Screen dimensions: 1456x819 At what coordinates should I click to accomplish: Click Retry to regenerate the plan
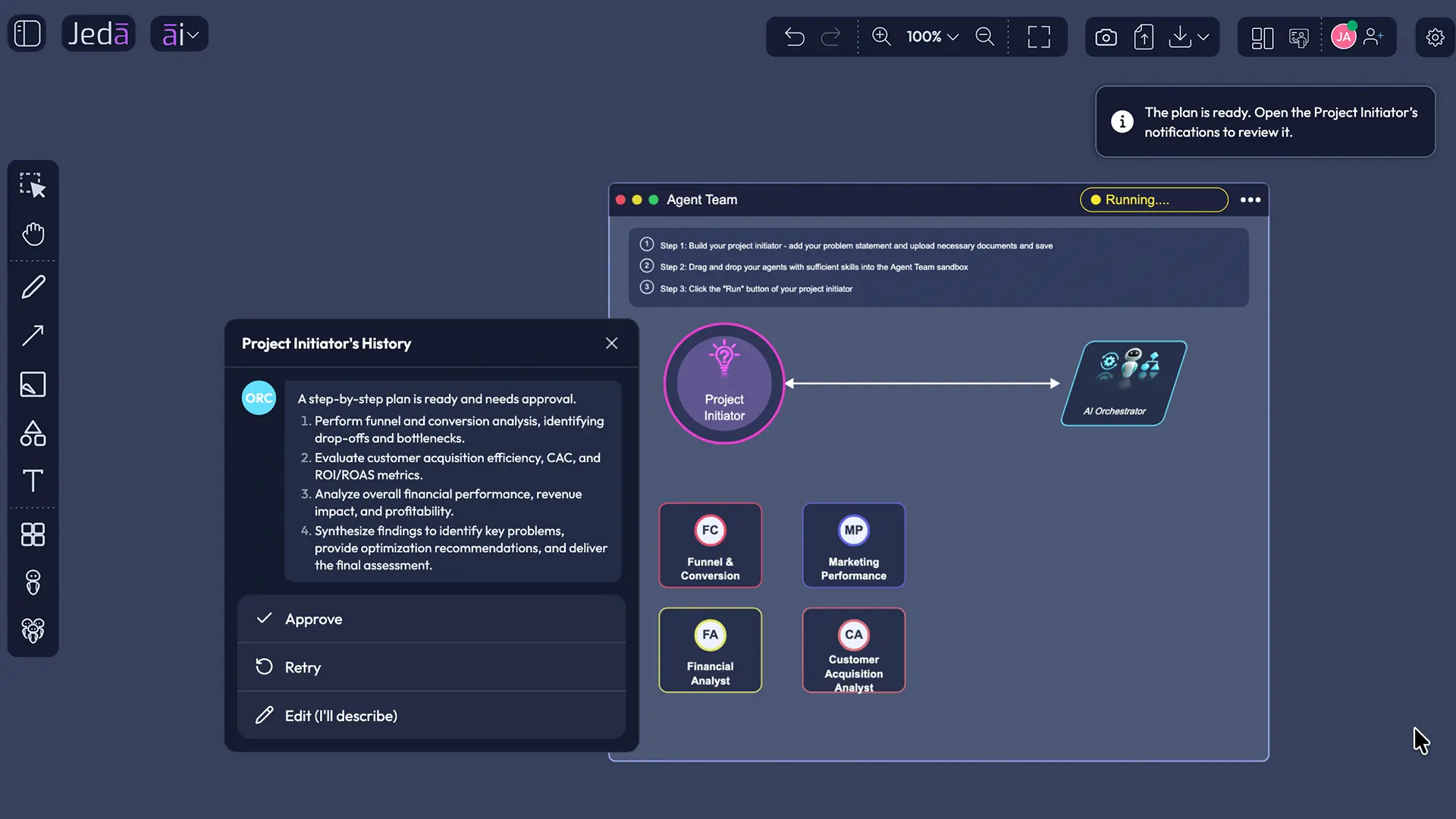pos(431,667)
